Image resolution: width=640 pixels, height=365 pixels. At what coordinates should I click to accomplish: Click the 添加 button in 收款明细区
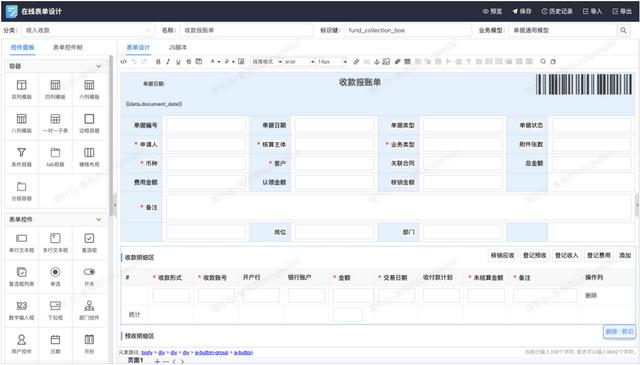pos(625,256)
